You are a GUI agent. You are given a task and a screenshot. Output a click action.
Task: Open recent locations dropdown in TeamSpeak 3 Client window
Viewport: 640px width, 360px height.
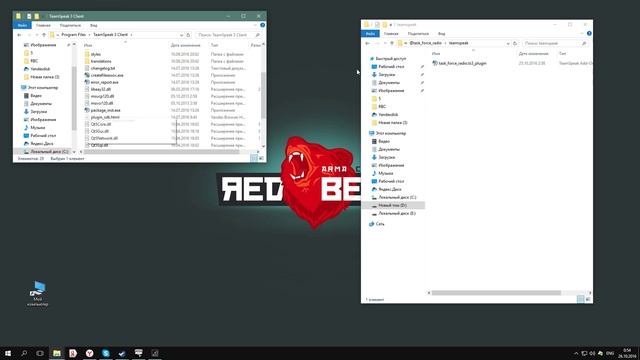36,35
